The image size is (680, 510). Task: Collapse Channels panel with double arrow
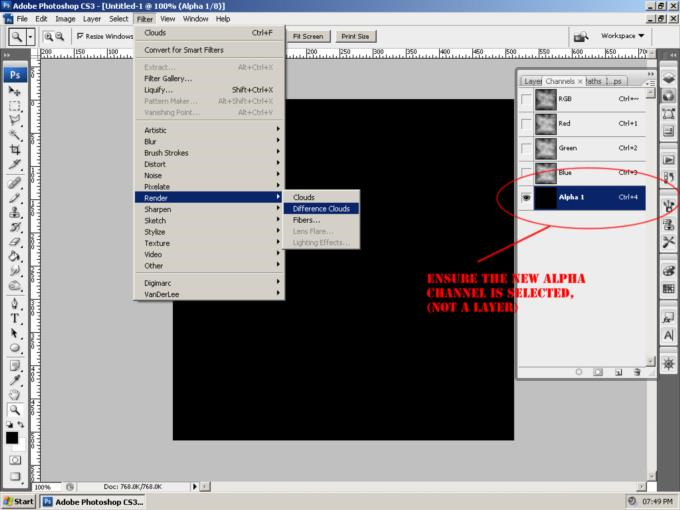point(651,74)
